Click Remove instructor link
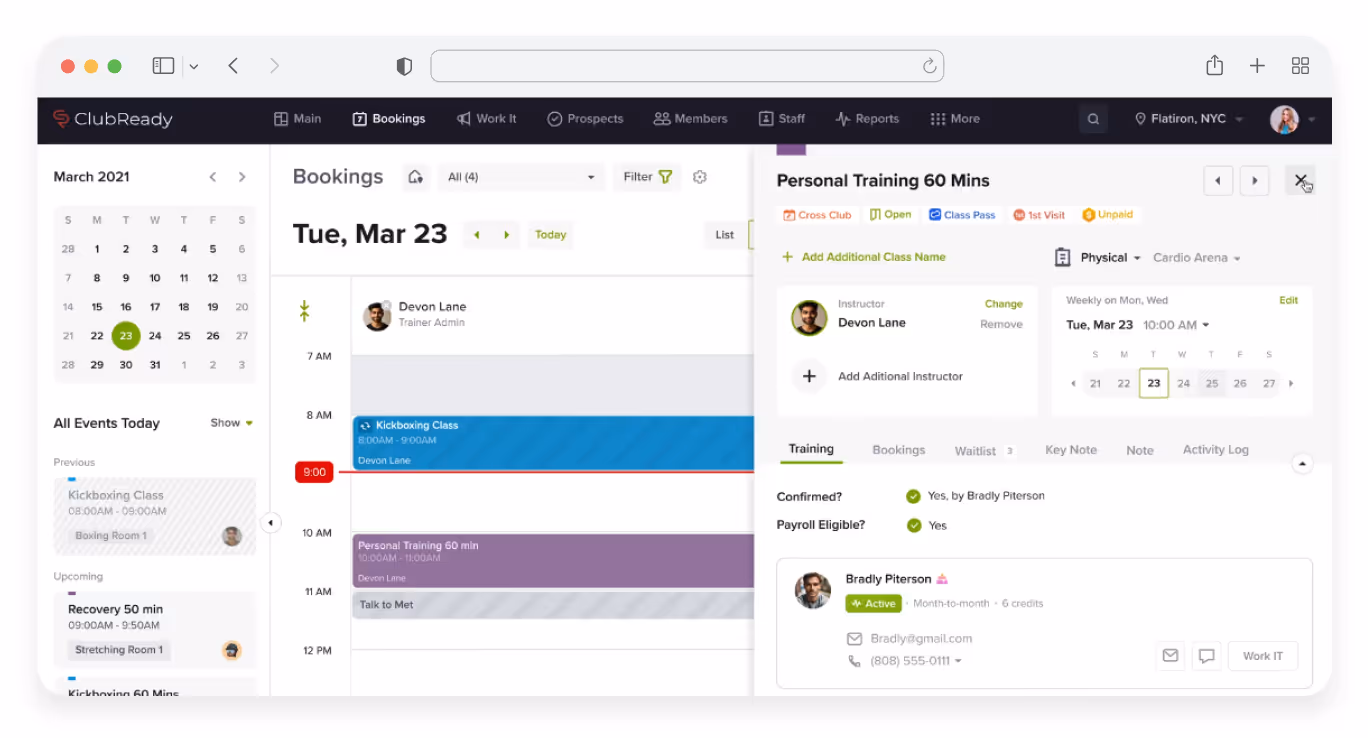The height and width of the screenshot is (738, 1368). [x=1001, y=324]
